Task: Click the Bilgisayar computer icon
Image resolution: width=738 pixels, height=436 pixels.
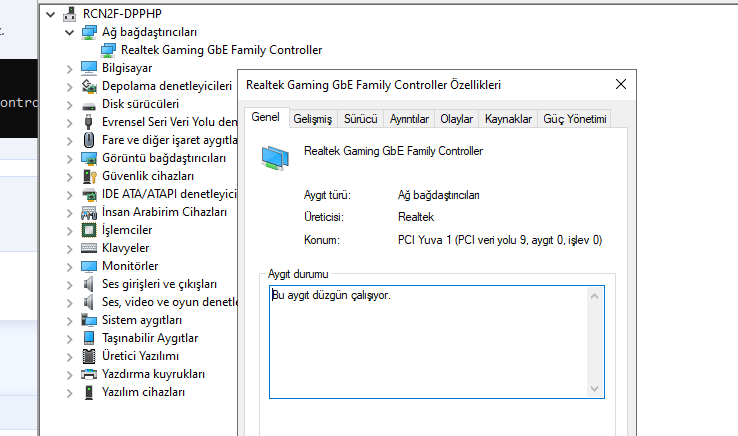Action: 90,68
